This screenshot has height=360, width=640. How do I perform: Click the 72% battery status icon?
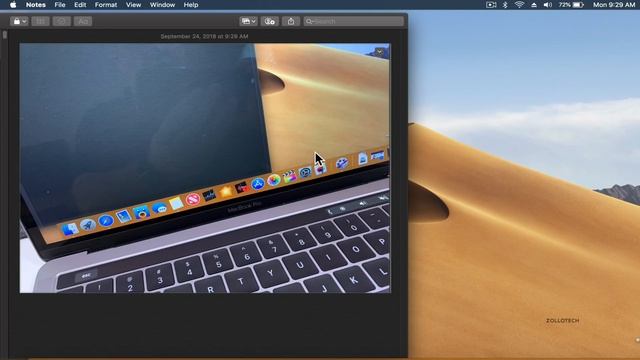571,5
